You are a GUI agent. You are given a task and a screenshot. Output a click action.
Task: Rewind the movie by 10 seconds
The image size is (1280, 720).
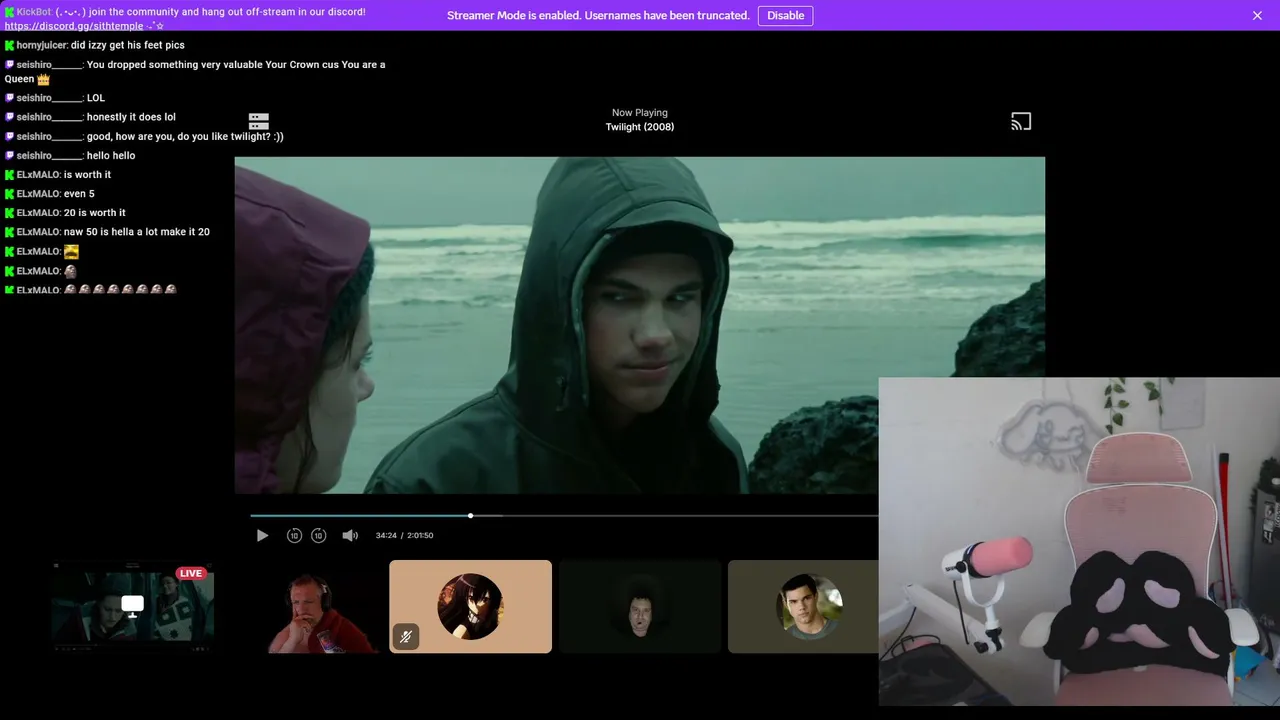(294, 536)
